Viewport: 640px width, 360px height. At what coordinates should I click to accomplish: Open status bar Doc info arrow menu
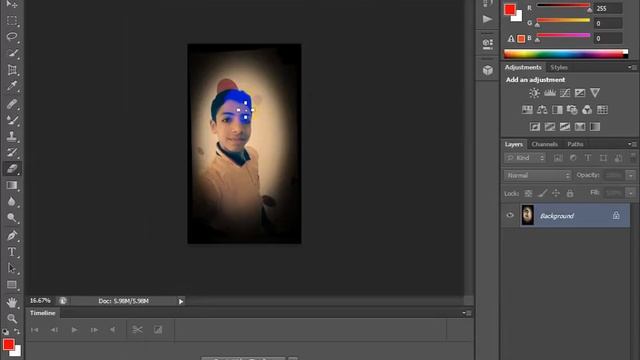pyautogui.click(x=180, y=301)
